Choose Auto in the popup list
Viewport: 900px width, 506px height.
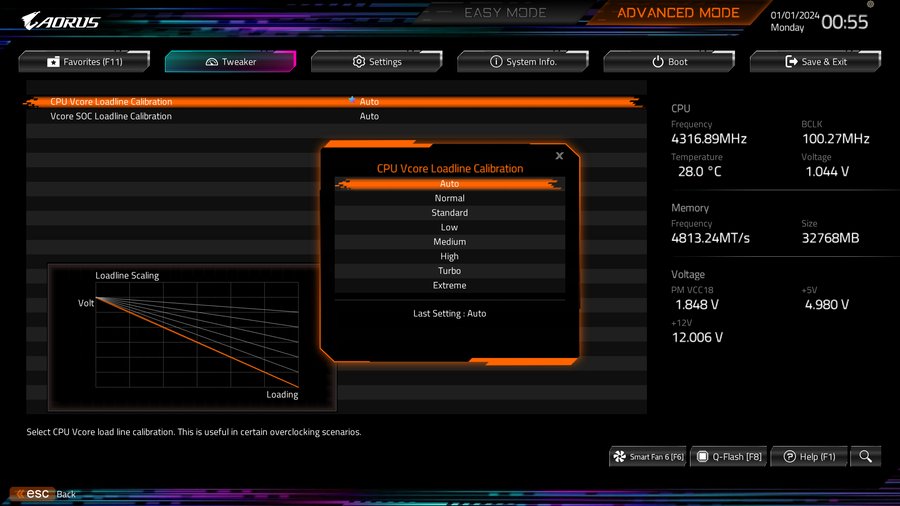pyautogui.click(x=449, y=184)
